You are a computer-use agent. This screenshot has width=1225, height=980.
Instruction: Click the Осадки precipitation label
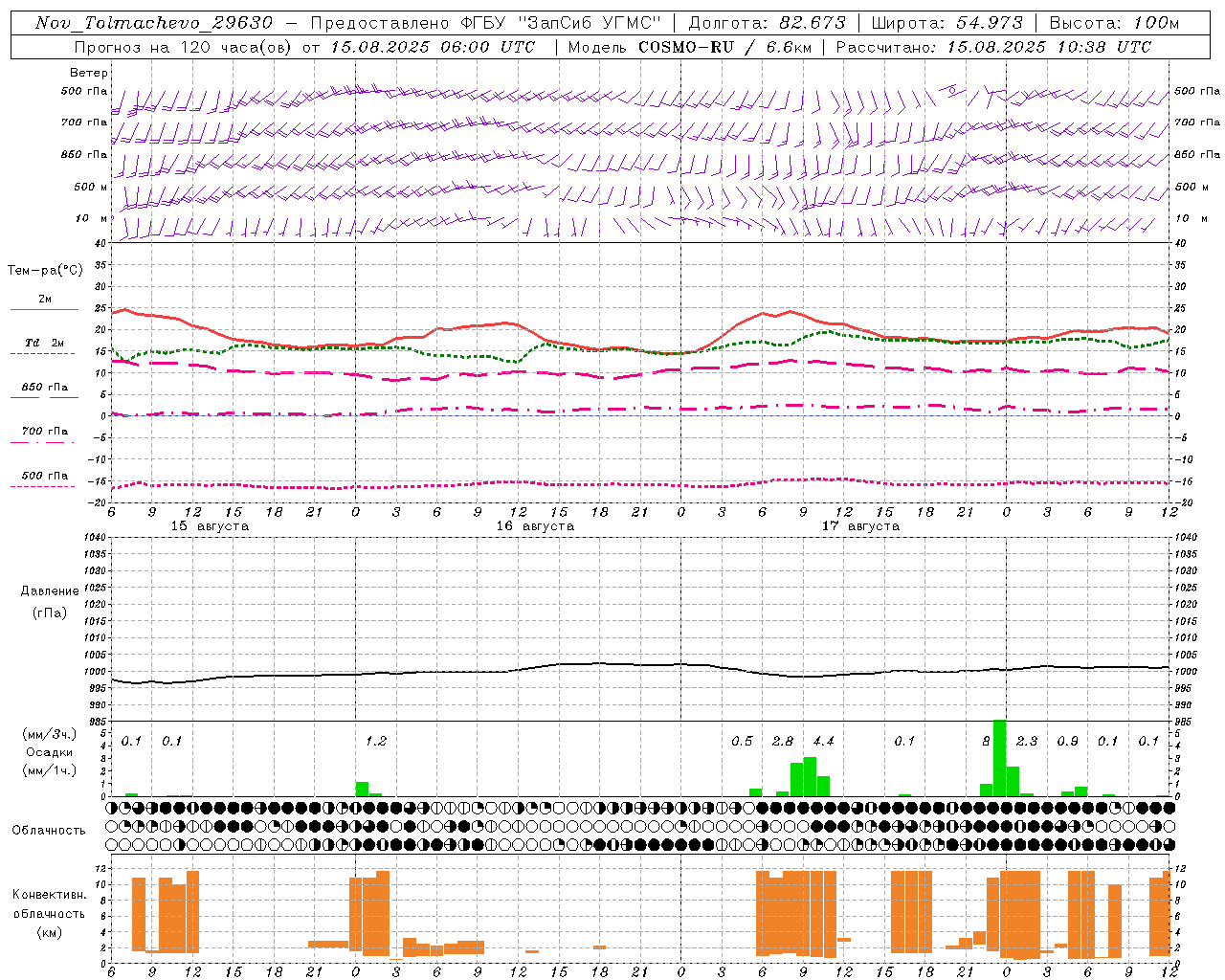[x=50, y=752]
